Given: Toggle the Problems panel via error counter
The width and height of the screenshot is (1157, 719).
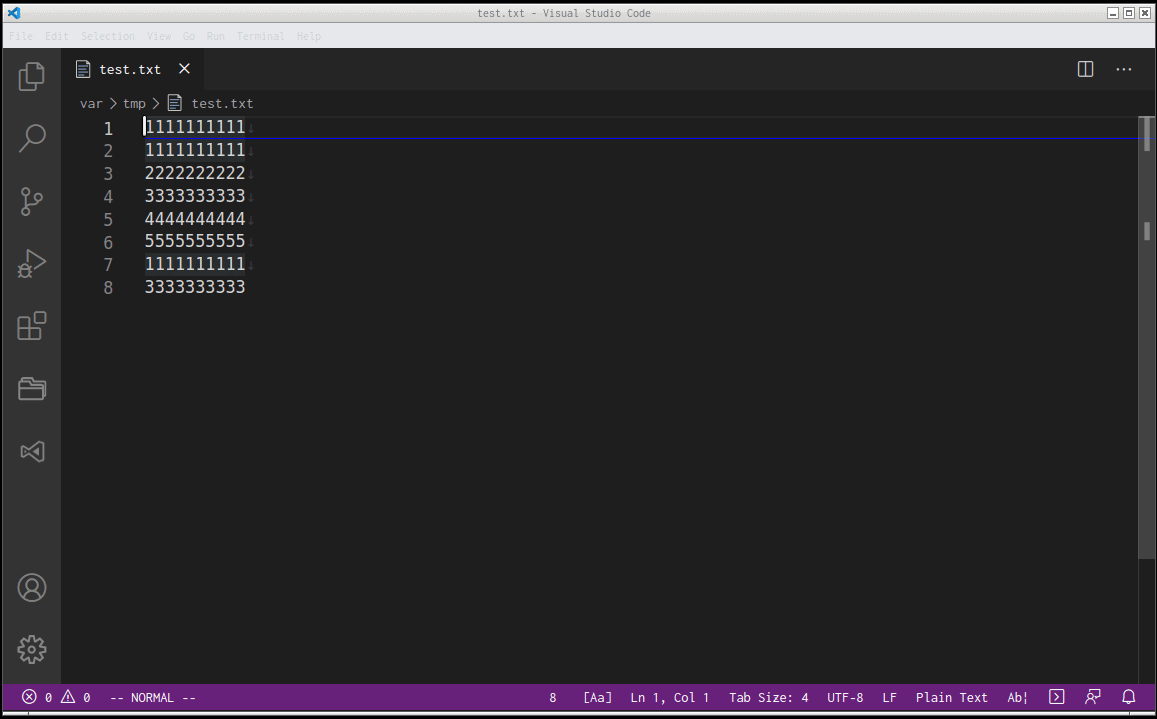Looking at the screenshot, I should click(40, 697).
